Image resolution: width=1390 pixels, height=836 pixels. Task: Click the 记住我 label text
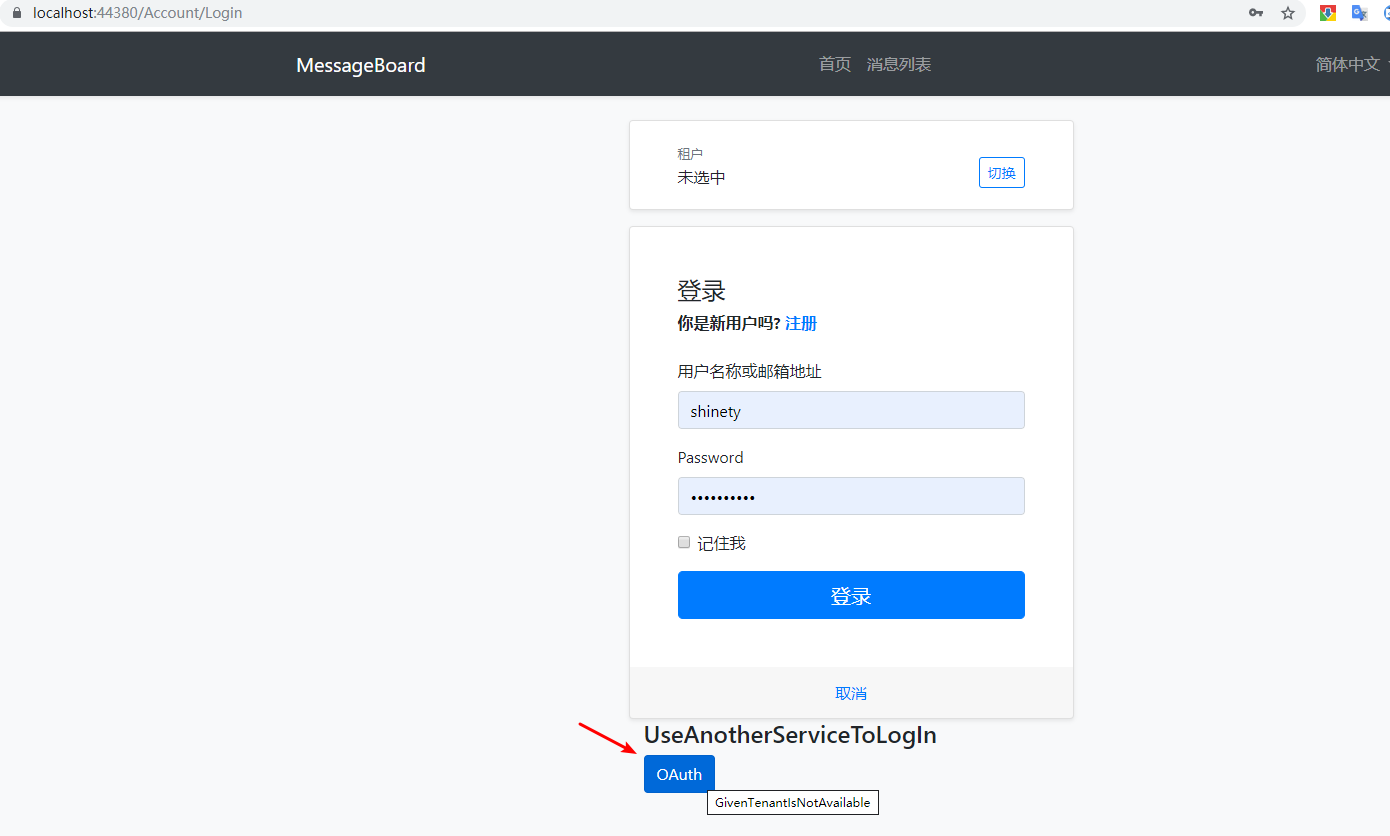tap(722, 543)
